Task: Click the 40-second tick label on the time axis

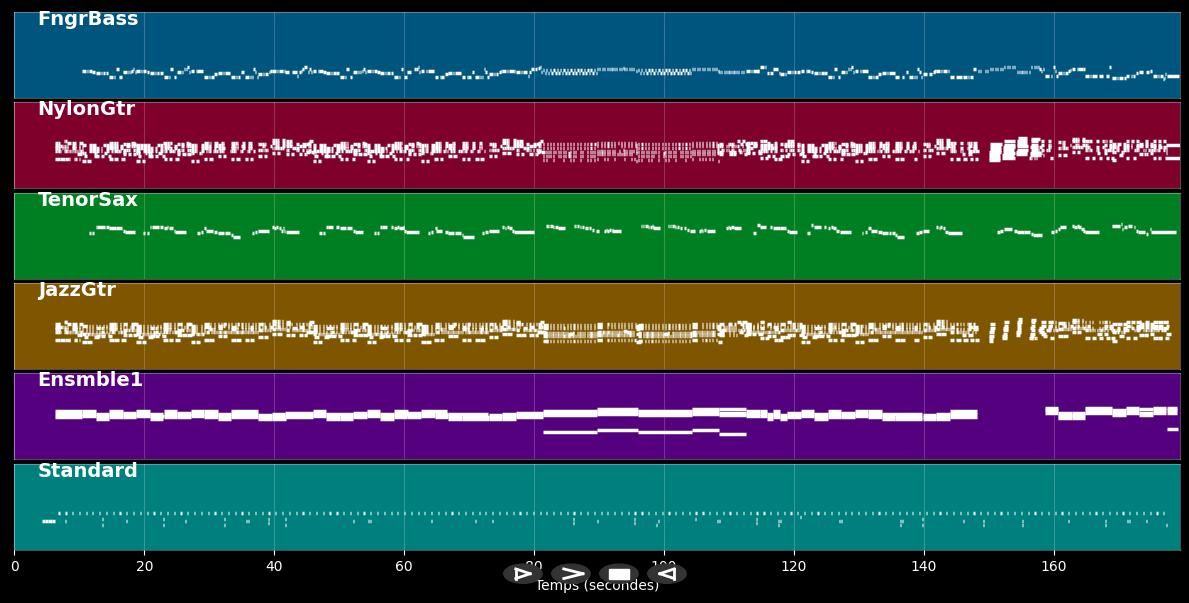Action: point(274,567)
